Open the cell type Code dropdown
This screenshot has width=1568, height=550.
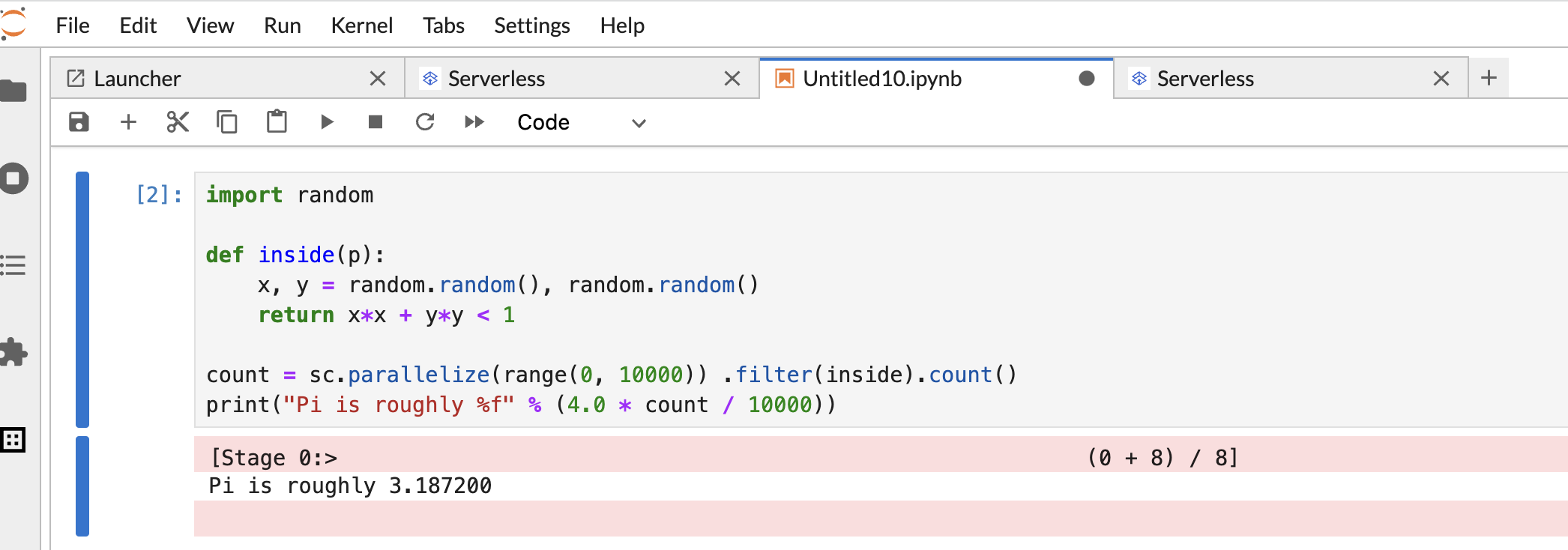(x=581, y=123)
